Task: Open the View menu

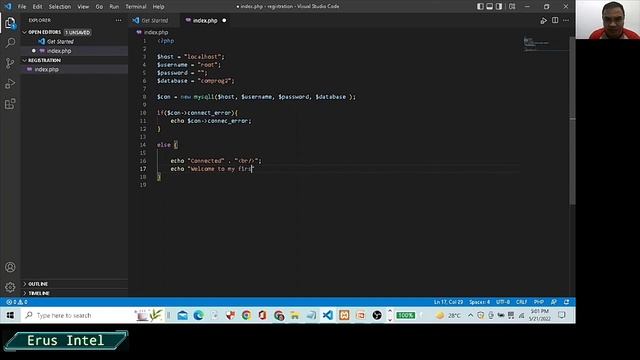Action: coord(83,7)
